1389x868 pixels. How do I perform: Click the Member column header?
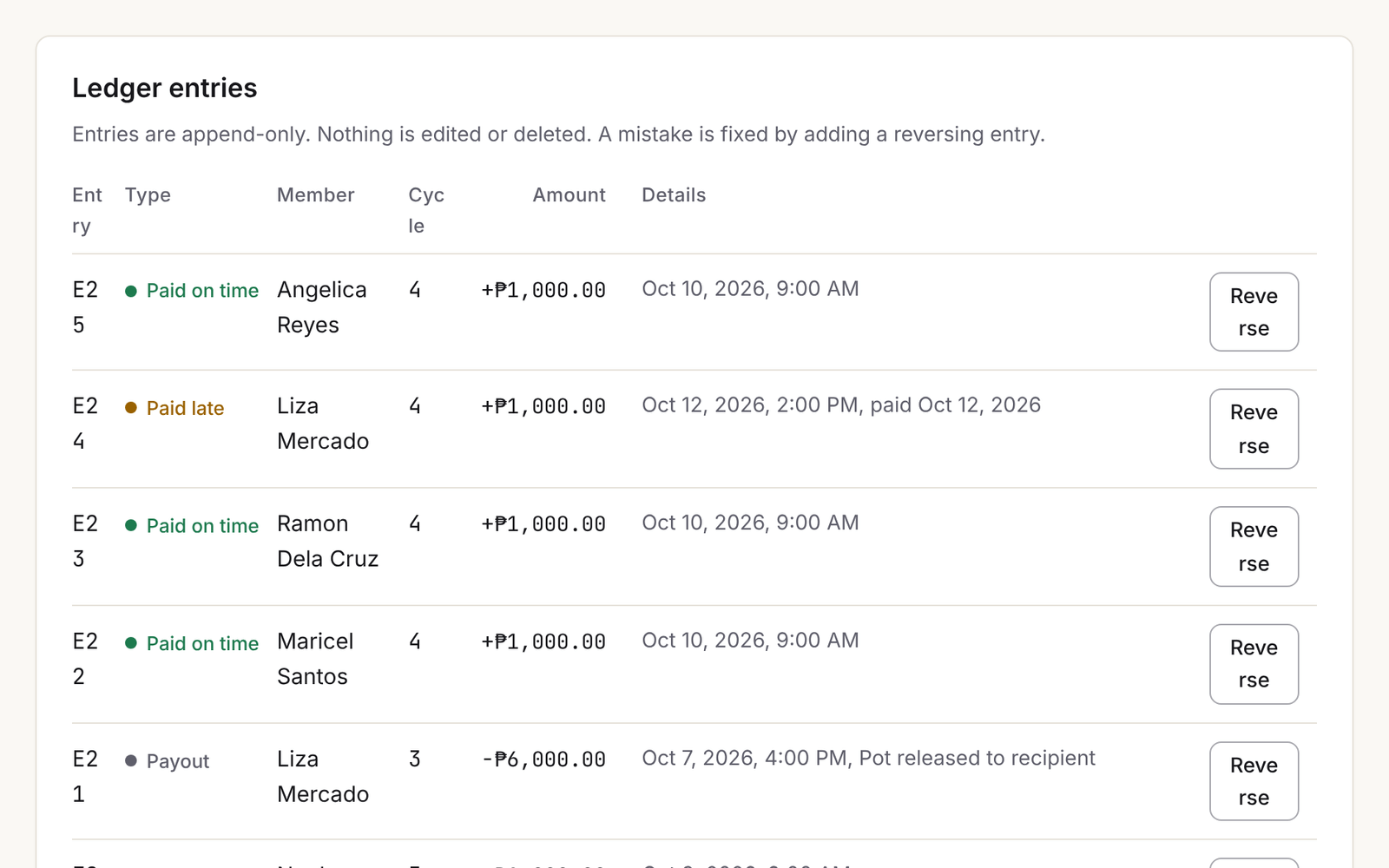315,195
